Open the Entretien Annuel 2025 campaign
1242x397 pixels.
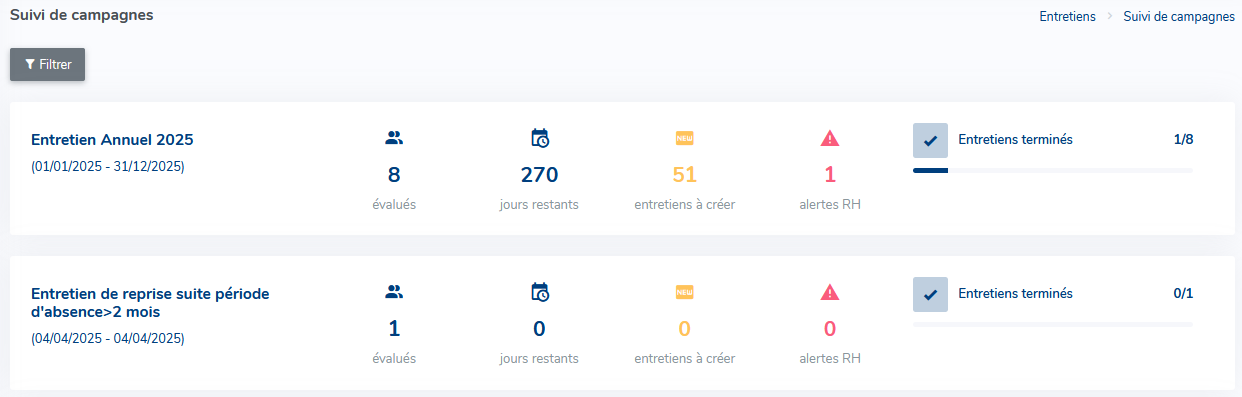coord(112,140)
